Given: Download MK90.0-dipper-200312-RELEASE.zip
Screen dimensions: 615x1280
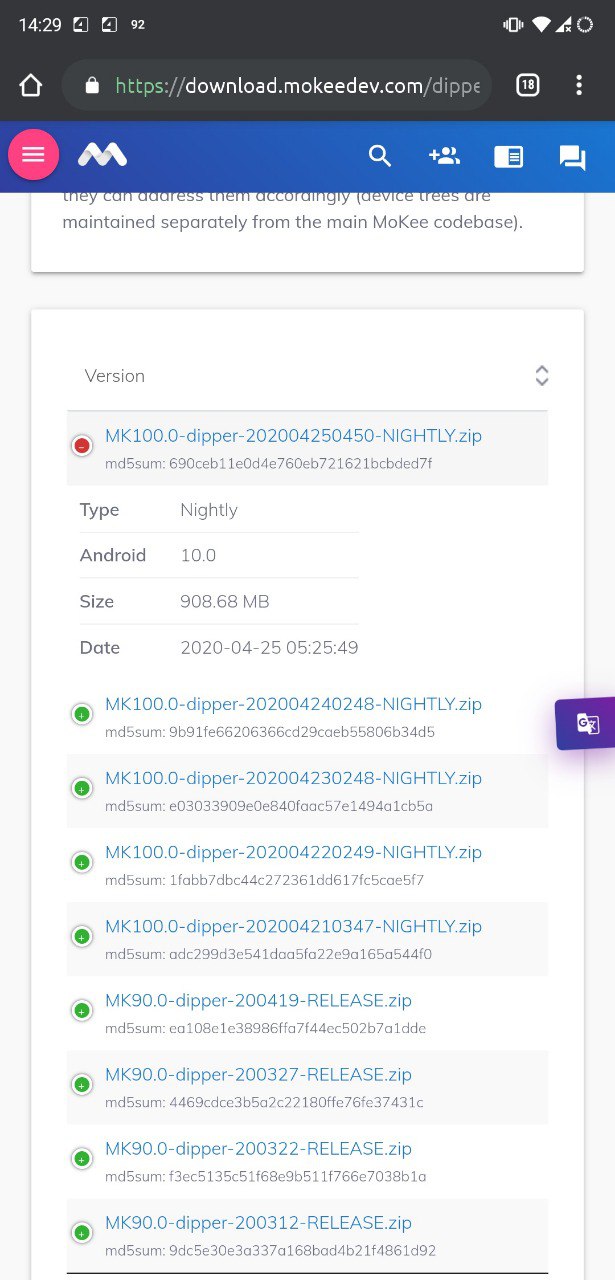Looking at the screenshot, I should [x=258, y=1222].
